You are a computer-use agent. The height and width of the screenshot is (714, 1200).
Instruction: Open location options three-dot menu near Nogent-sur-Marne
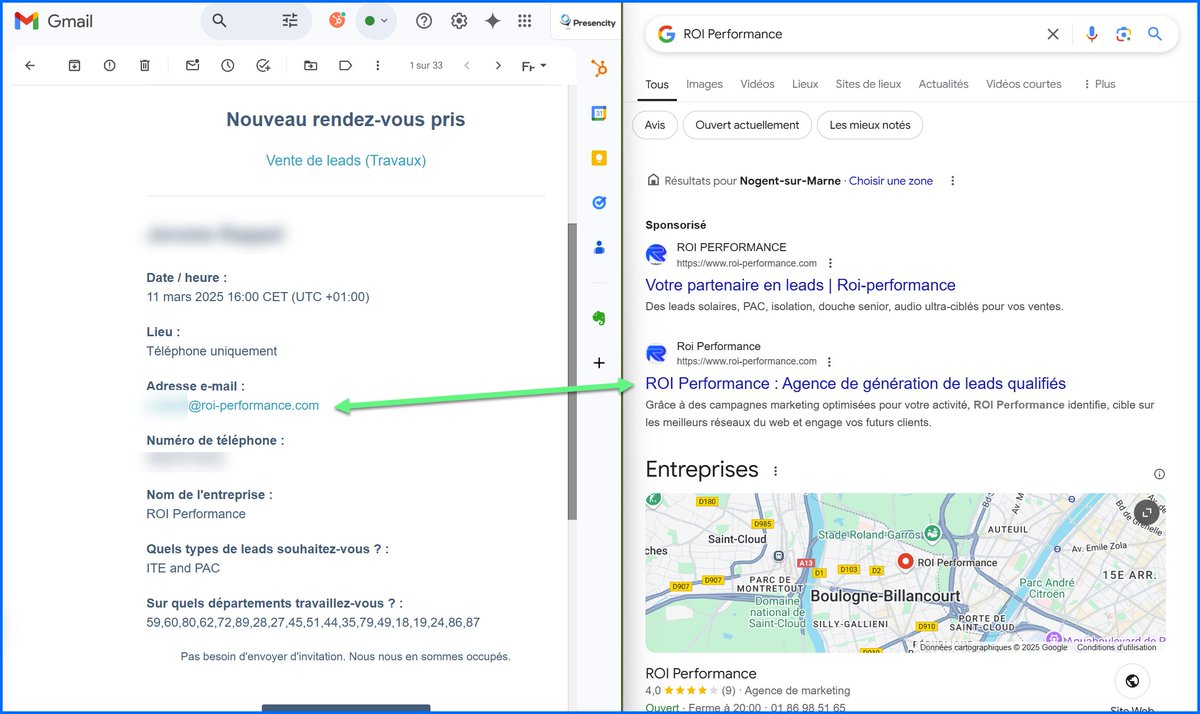[953, 181]
